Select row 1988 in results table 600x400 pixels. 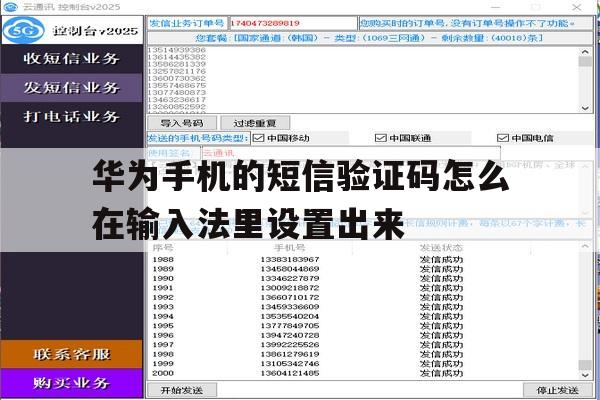tap(363, 260)
